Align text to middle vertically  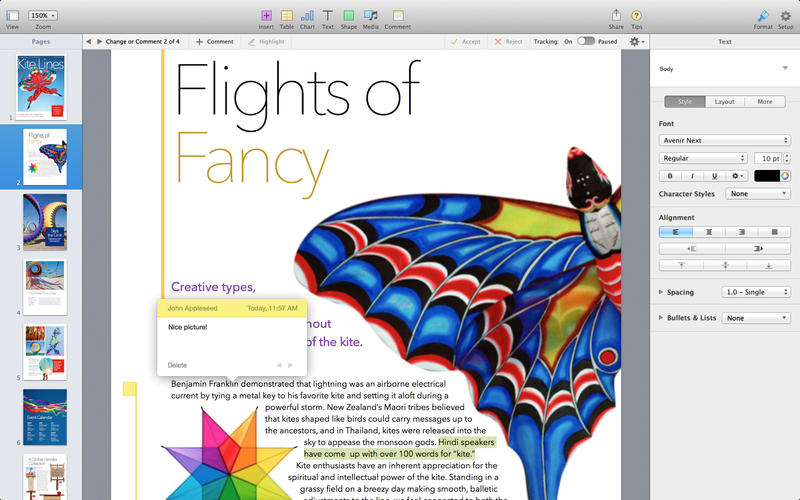tap(725, 265)
